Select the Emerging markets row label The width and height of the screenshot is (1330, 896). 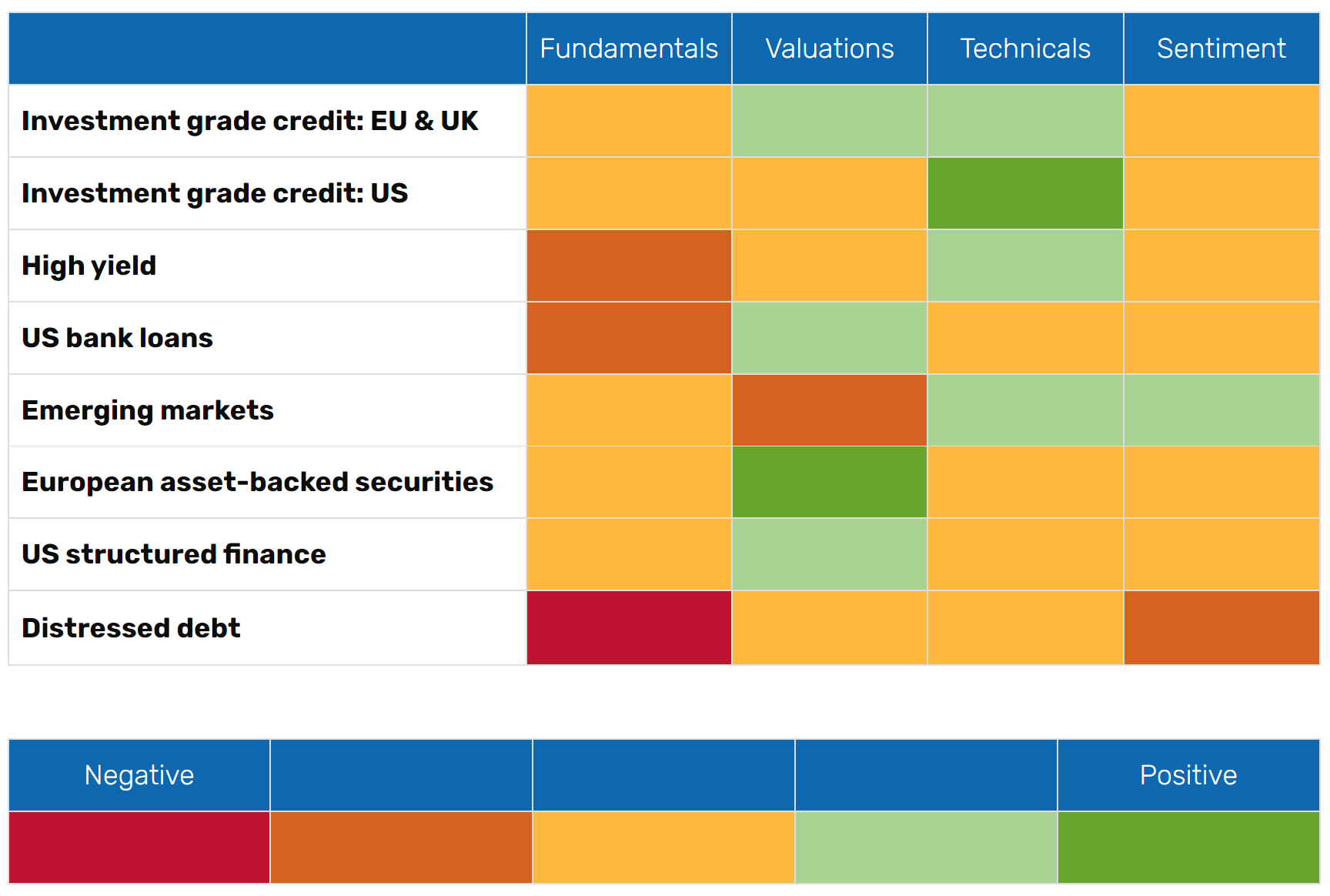[148, 410]
